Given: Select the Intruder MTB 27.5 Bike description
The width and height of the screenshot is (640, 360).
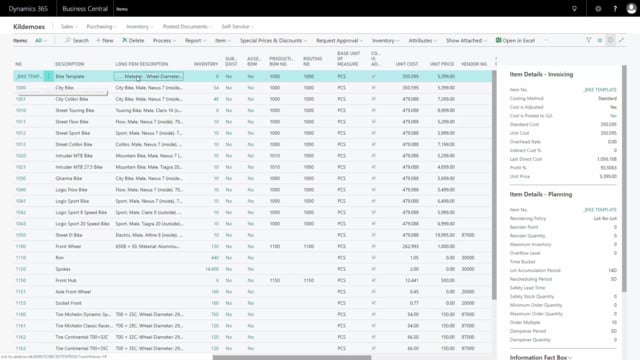Looking at the screenshot, I should (79, 167).
